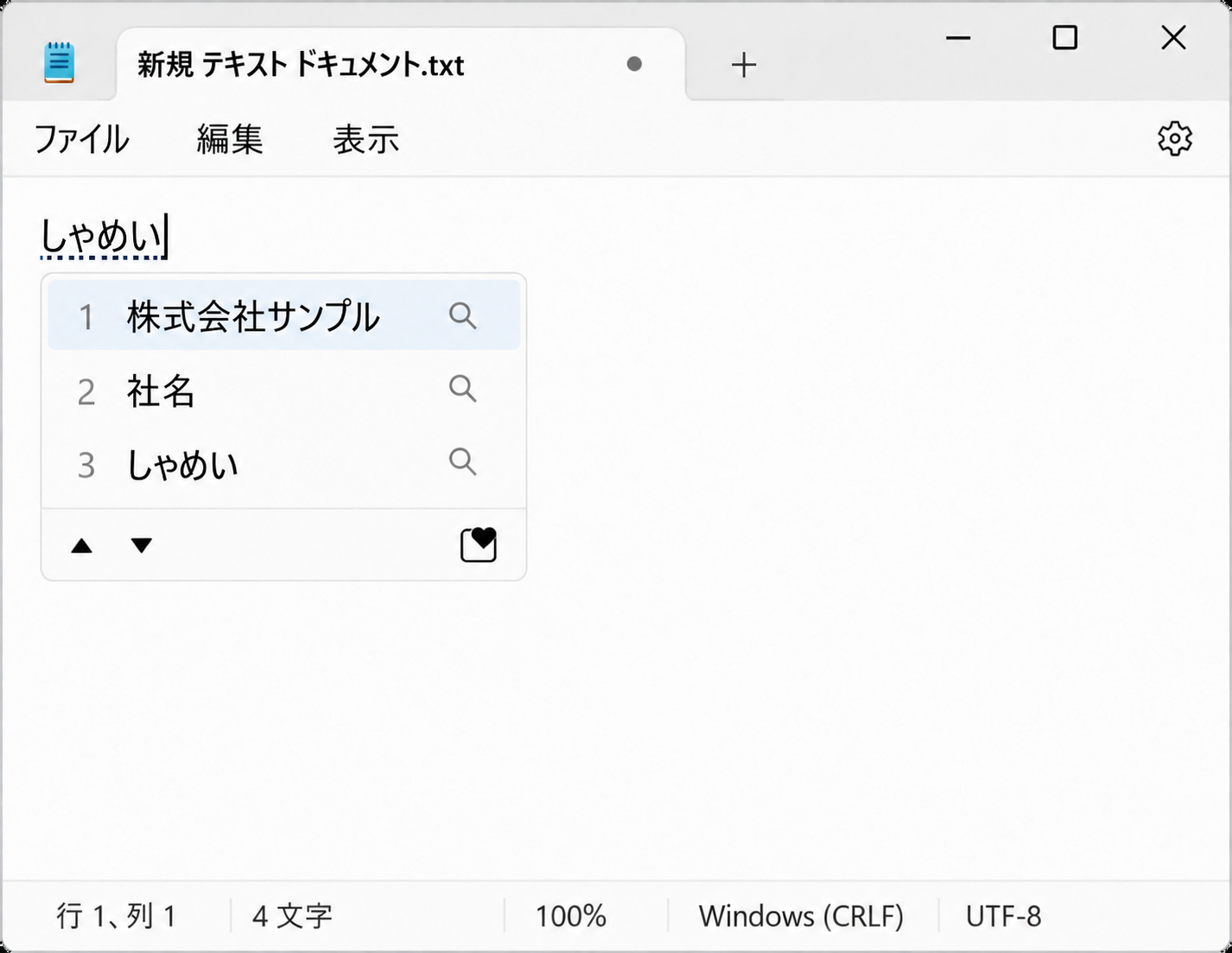Click the 行 1、列 1 status indicator
This screenshot has width=1232, height=953.
117,916
